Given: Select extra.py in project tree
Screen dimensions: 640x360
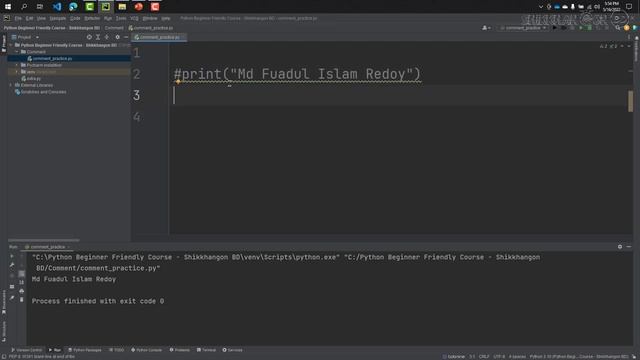Looking at the screenshot, I should (x=31, y=78).
